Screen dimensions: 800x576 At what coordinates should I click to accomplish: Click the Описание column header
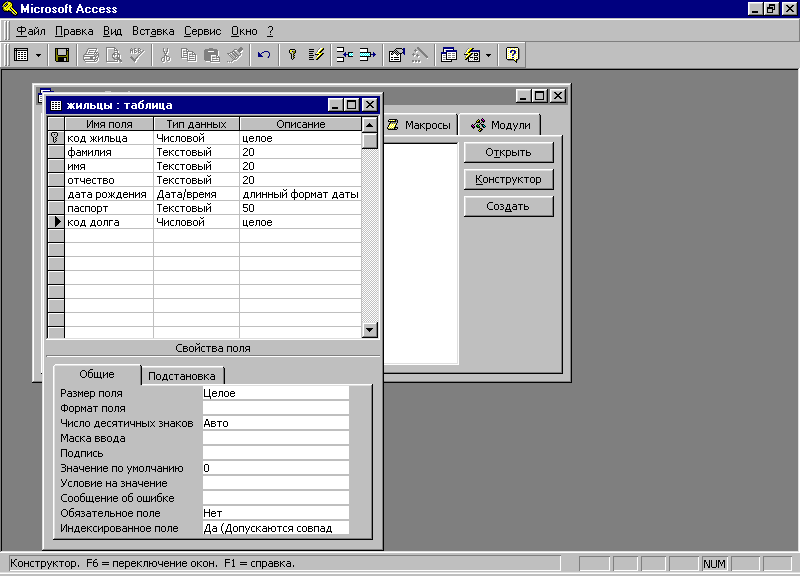pyautogui.click(x=301, y=124)
